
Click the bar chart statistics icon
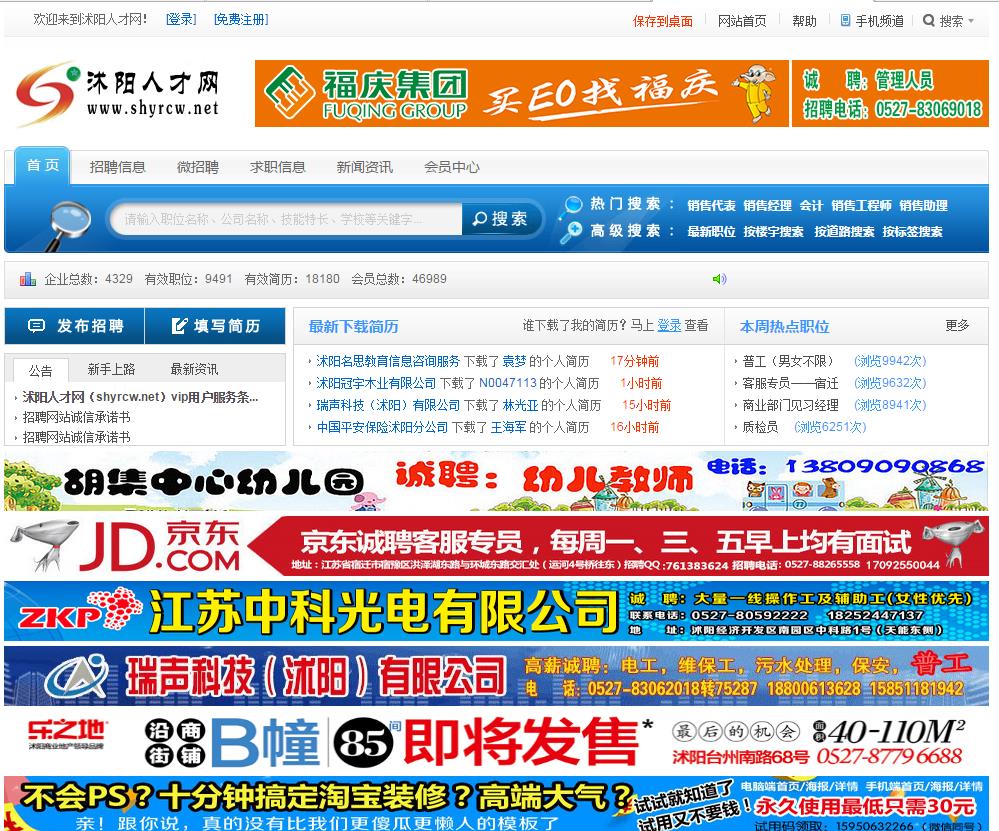(27, 279)
